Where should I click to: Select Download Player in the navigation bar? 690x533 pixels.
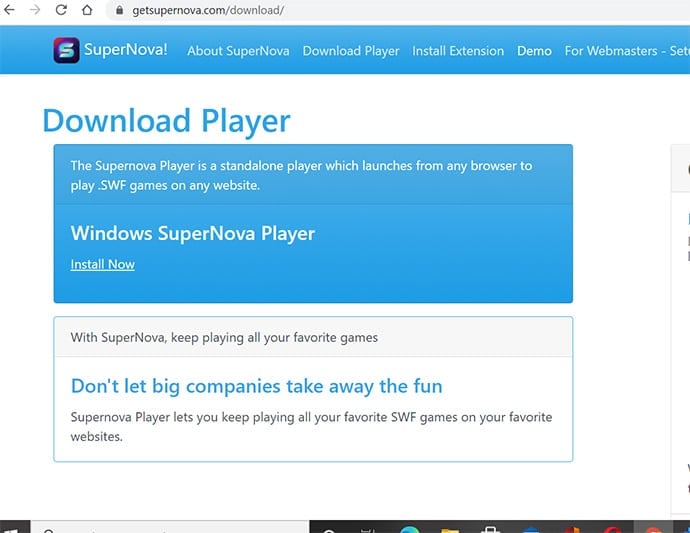(351, 51)
